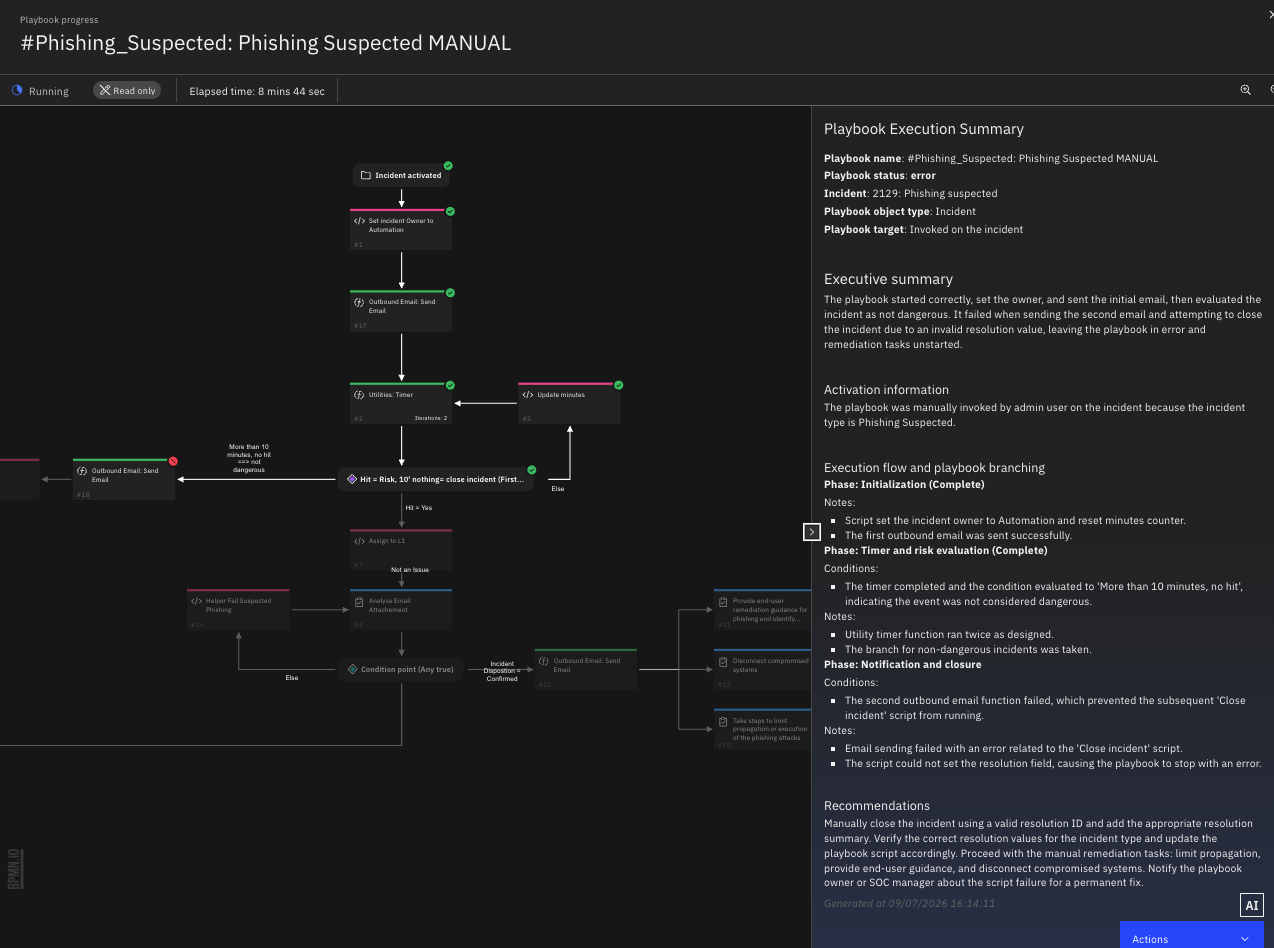The width and height of the screenshot is (1274, 948).
Task: Open Provide end-user remediation guidance task
Action: click(x=762, y=610)
